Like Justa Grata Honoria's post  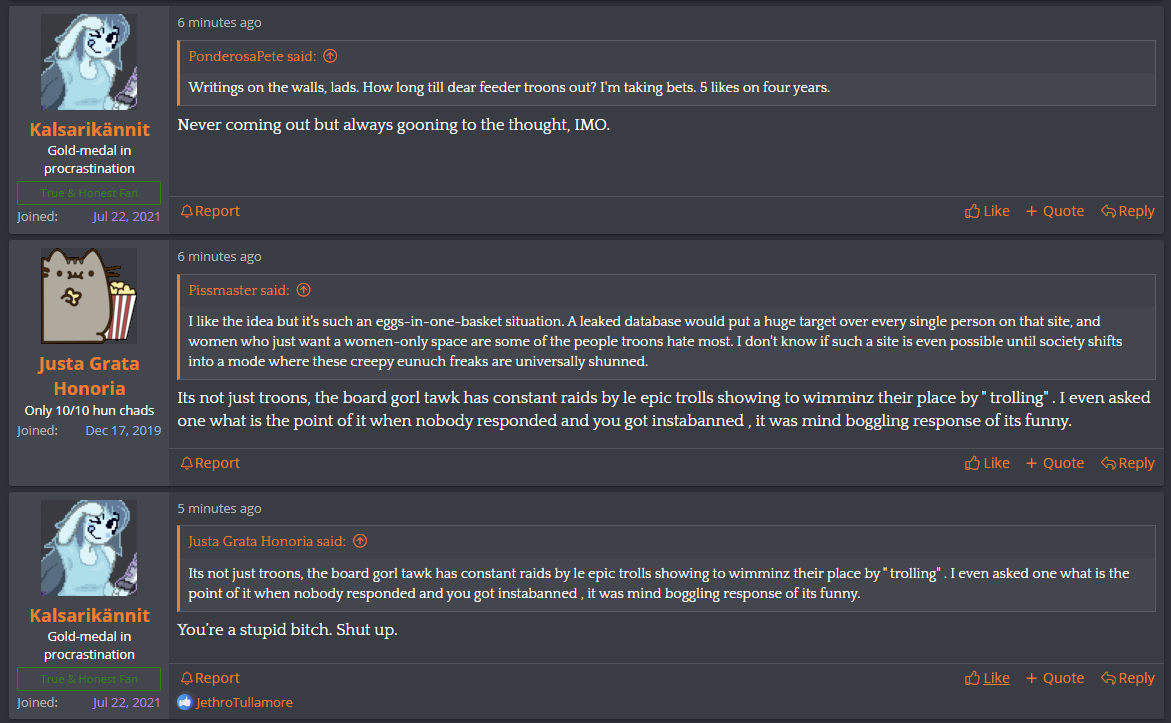tap(987, 463)
